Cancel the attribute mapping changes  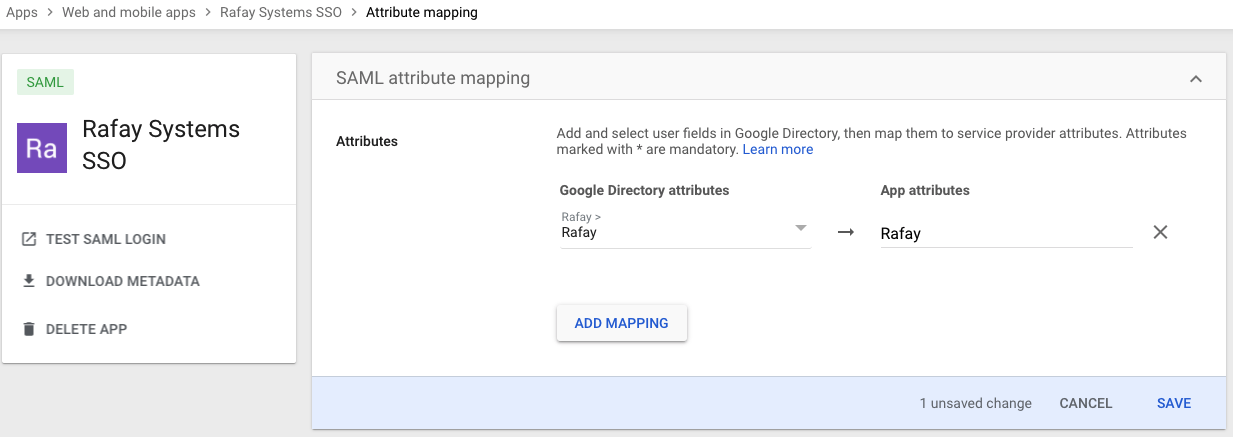(x=1086, y=403)
